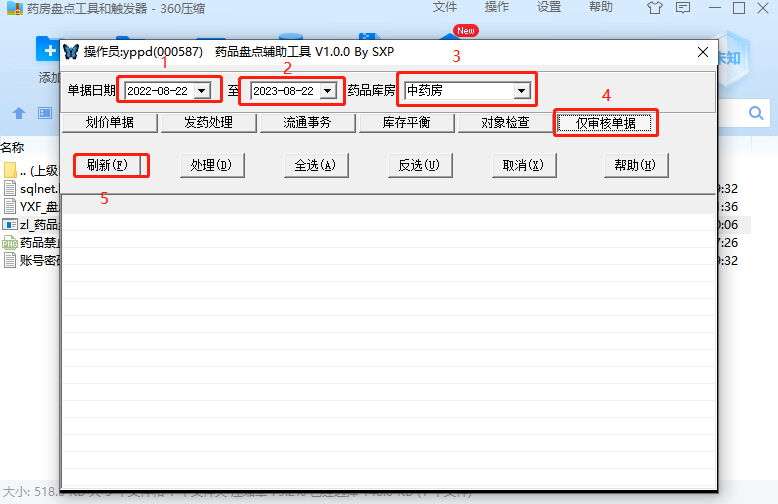Select the YXF_盘 file row
This screenshot has height=504, width=778.
30,206
